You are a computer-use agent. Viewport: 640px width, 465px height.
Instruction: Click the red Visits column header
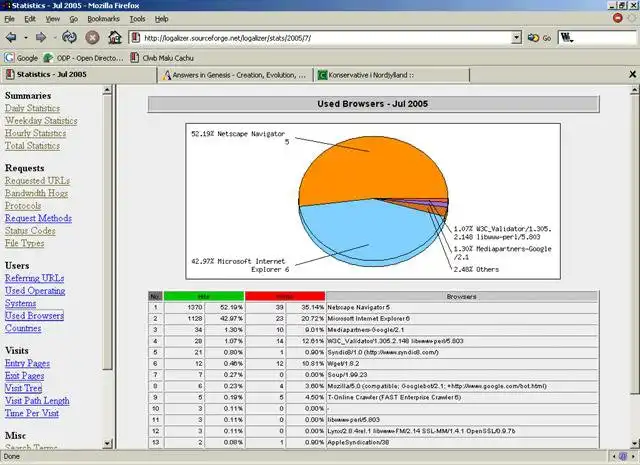pos(285,296)
